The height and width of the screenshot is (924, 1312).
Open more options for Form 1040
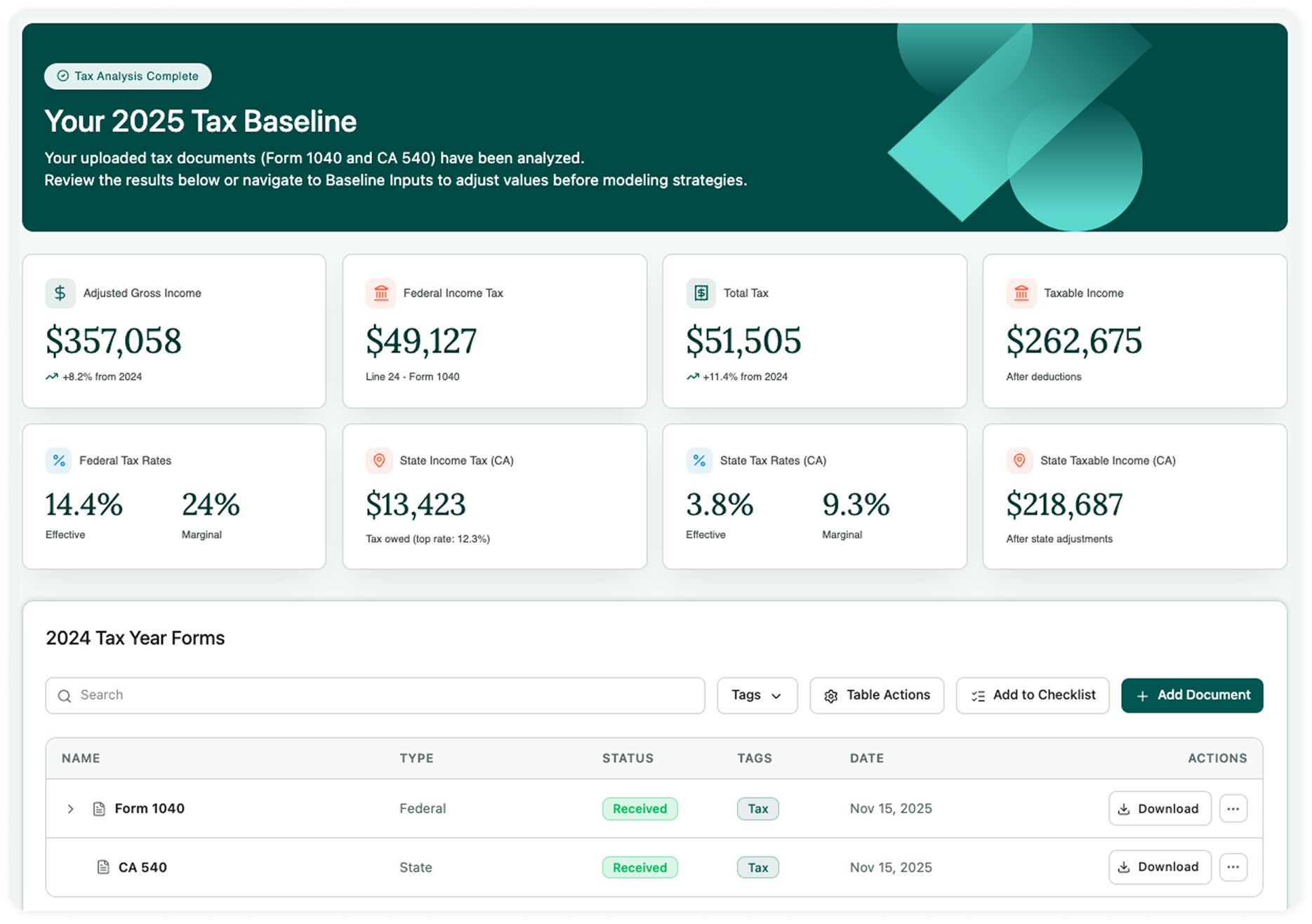pos(1233,809)
